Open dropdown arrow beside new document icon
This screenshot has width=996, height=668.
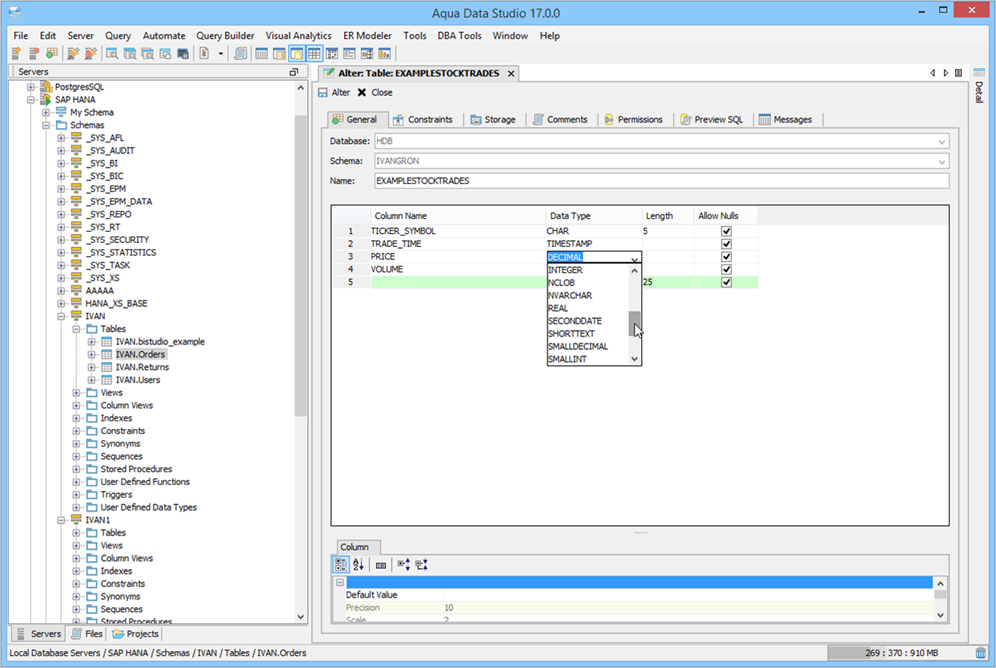220,54
